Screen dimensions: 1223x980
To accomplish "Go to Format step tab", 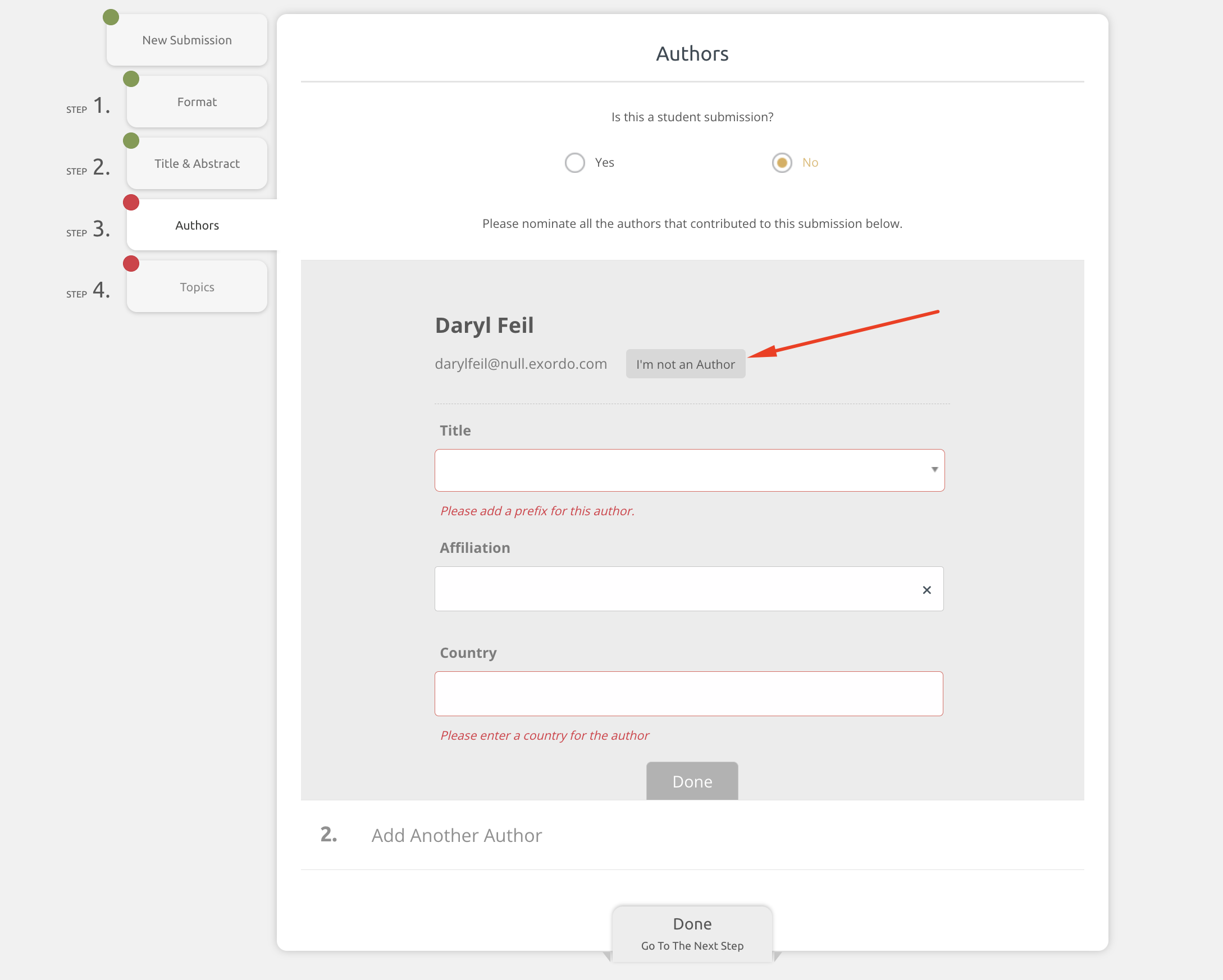I will (x=197, y=102).
